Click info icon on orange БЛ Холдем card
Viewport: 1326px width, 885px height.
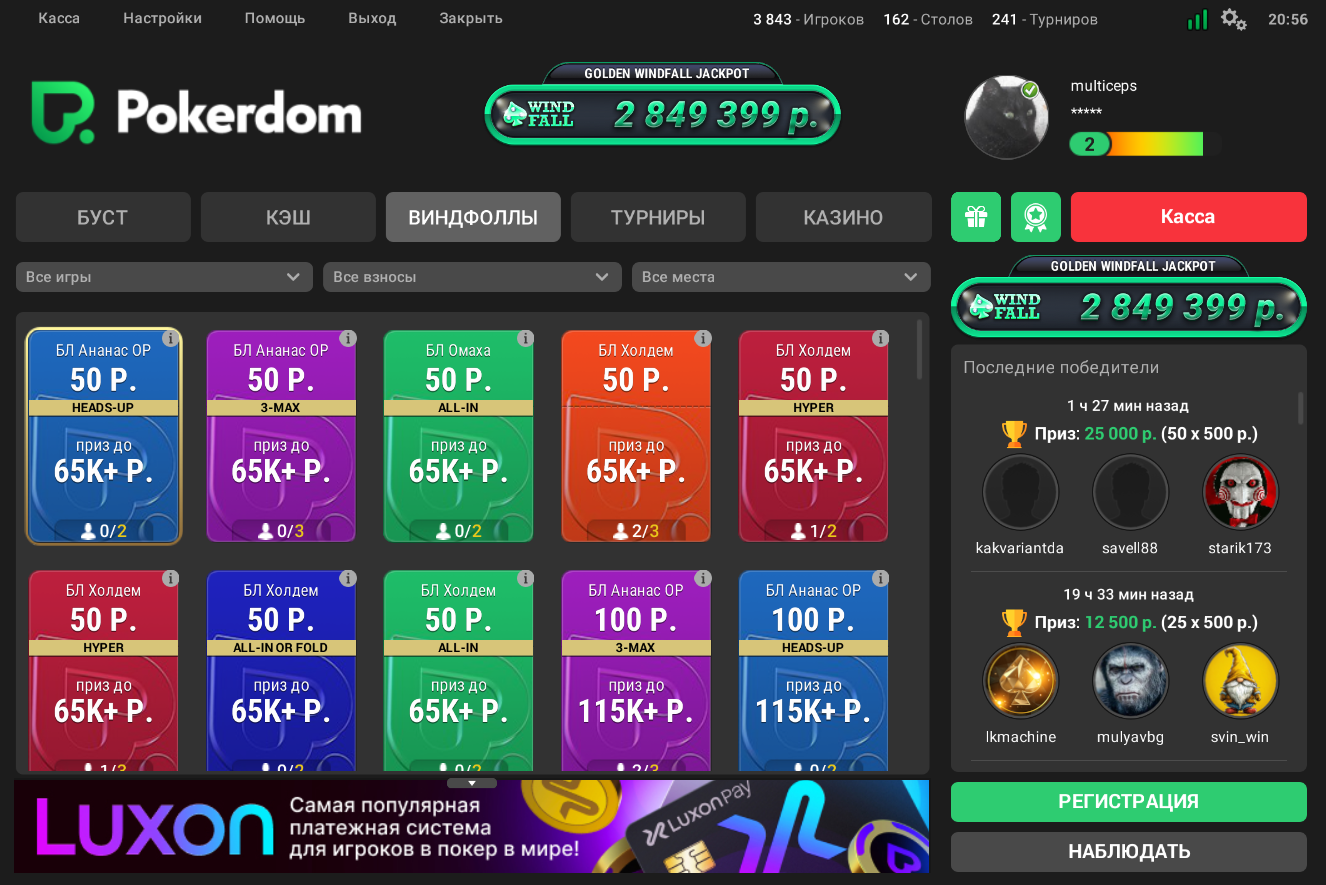pyautogui.click(x=703, y=339)
